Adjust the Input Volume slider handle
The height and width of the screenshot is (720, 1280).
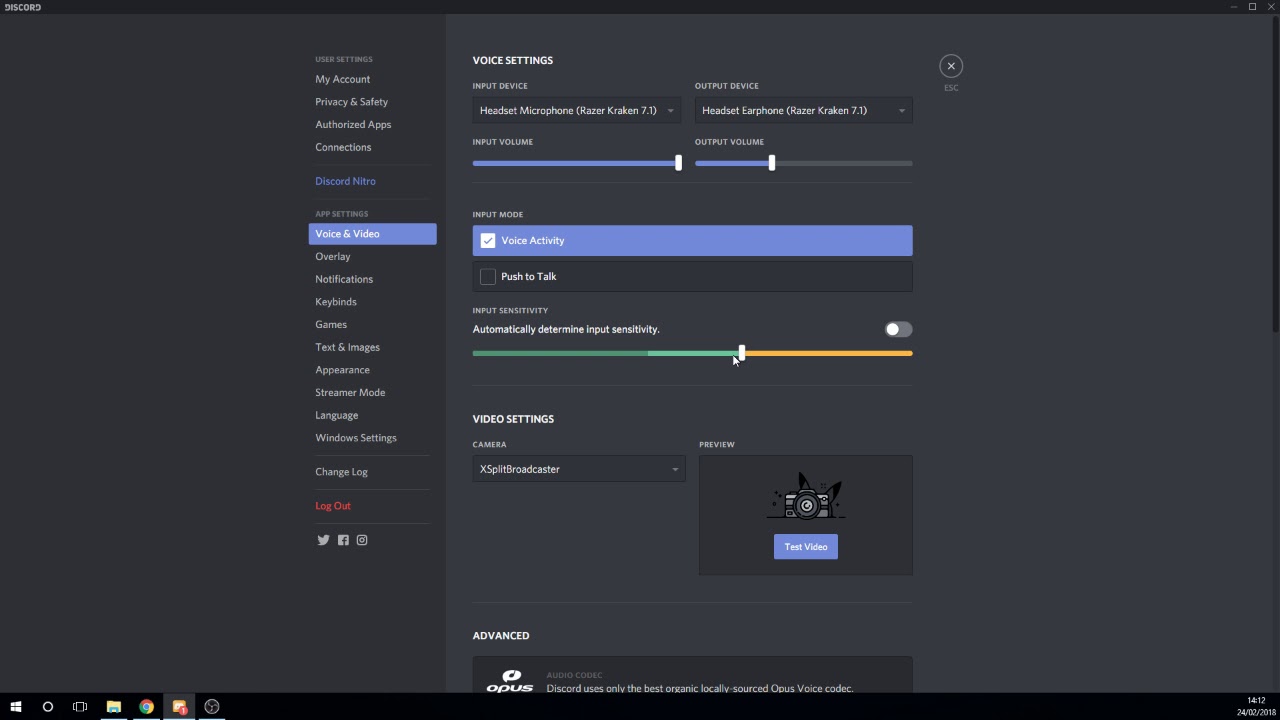click(x=678, y=163)
